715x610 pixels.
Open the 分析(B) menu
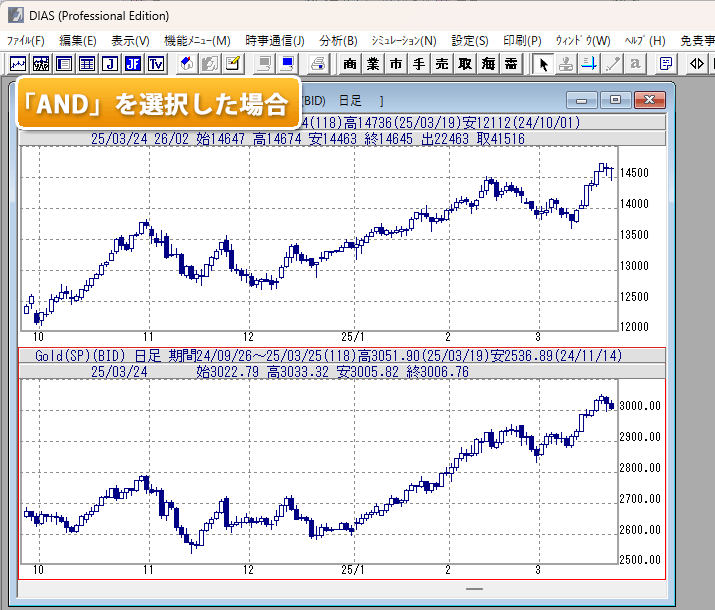[338, 41]
